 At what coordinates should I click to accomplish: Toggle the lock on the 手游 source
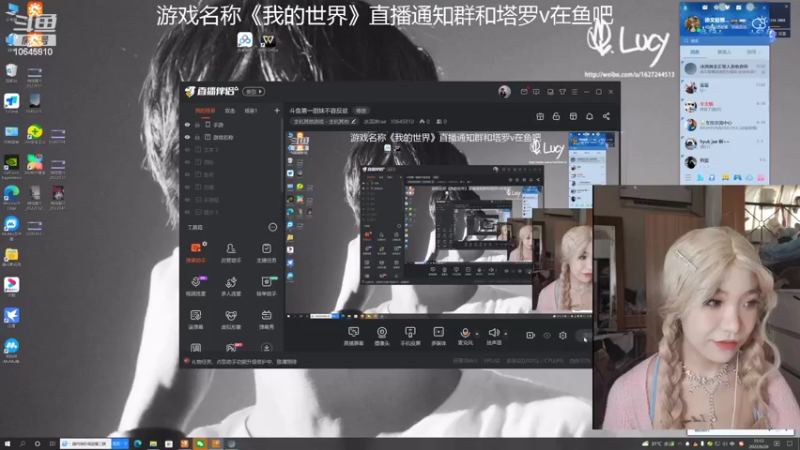(197, 124)
